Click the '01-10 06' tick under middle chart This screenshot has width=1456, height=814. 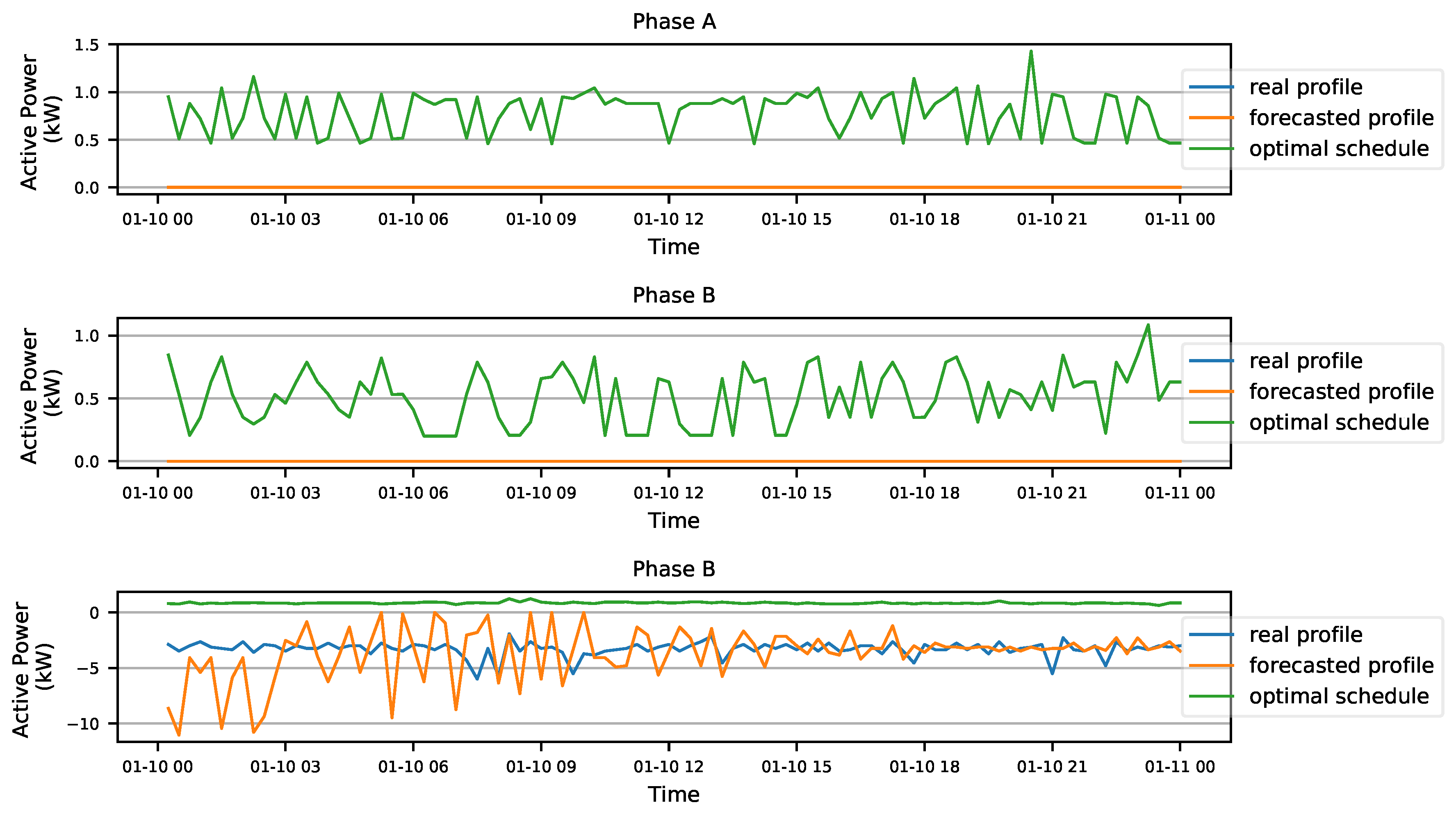(413, 493)
